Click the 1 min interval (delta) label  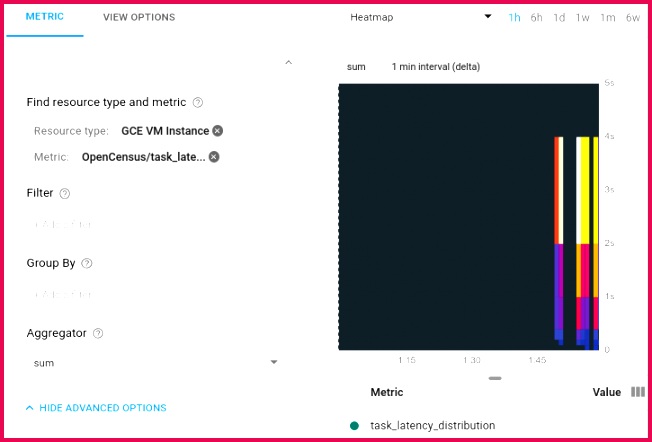click(436, 67)
